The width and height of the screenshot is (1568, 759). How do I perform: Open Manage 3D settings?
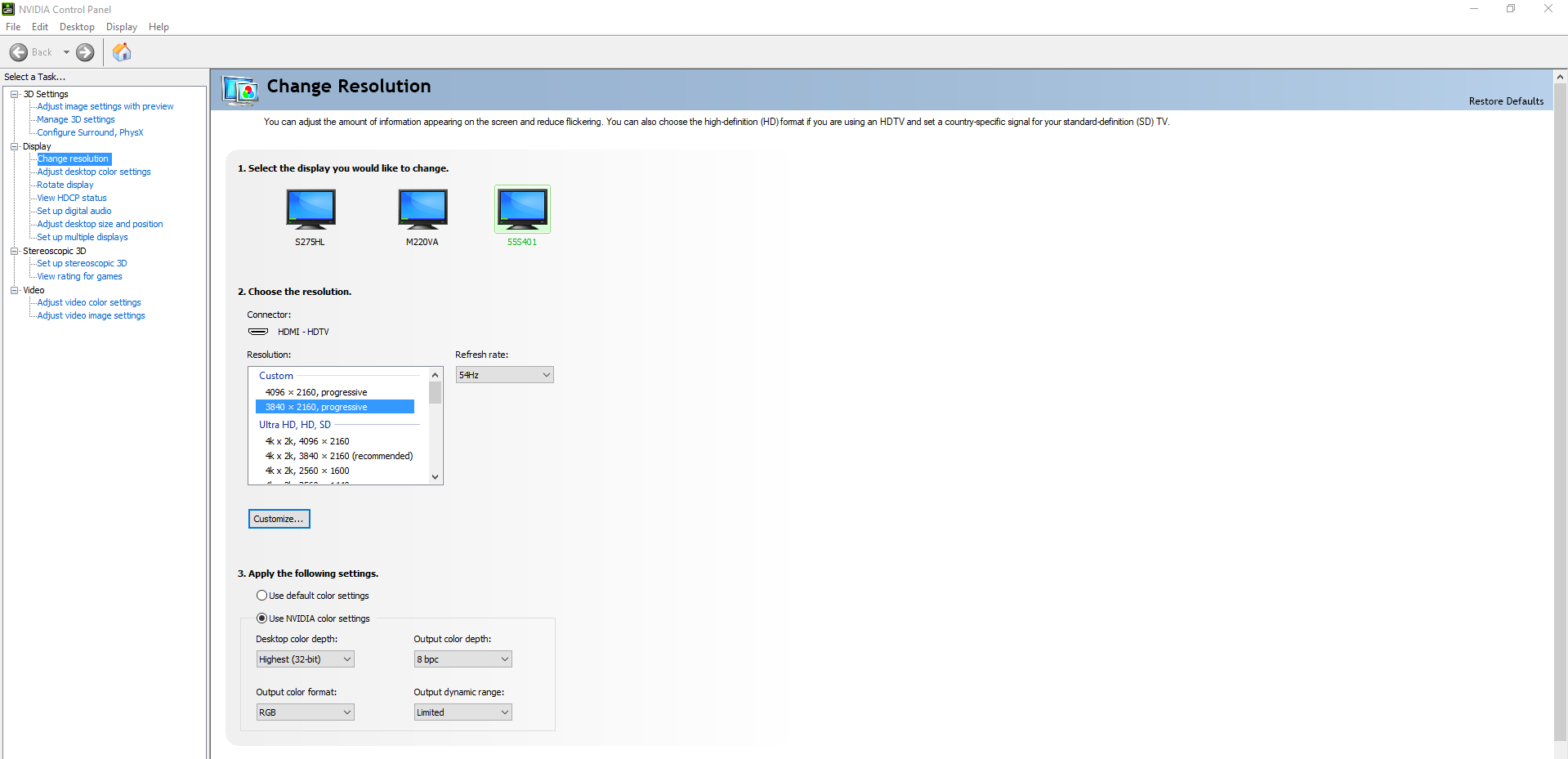pos(76,119)
